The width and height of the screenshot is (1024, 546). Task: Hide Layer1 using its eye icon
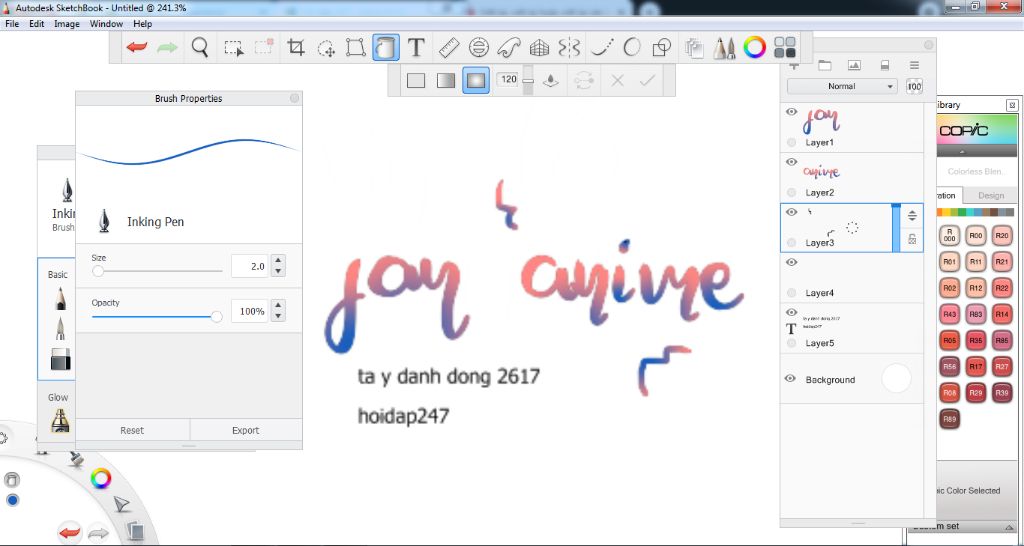point(792,112)
